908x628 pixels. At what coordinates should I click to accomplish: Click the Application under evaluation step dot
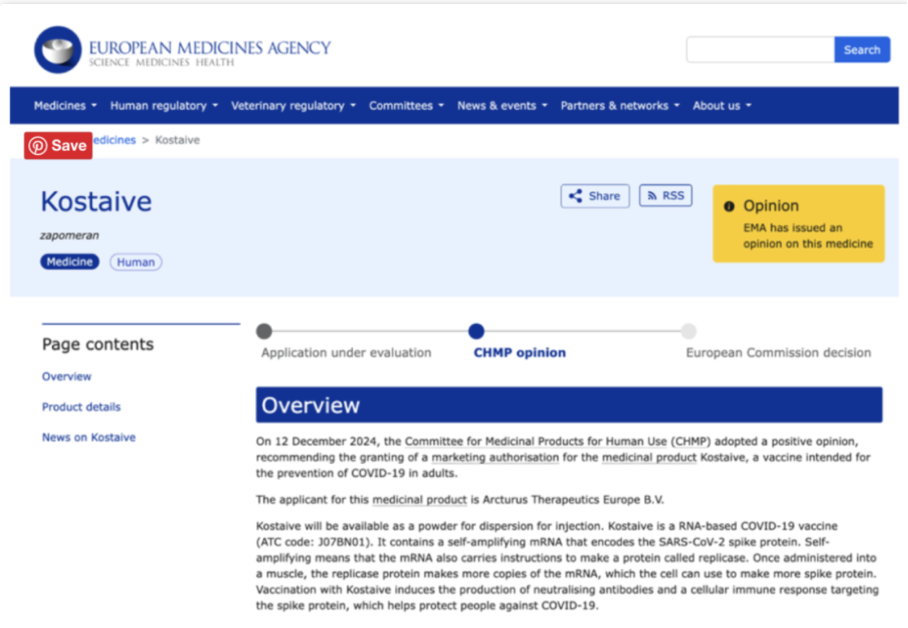click(264, 331)
